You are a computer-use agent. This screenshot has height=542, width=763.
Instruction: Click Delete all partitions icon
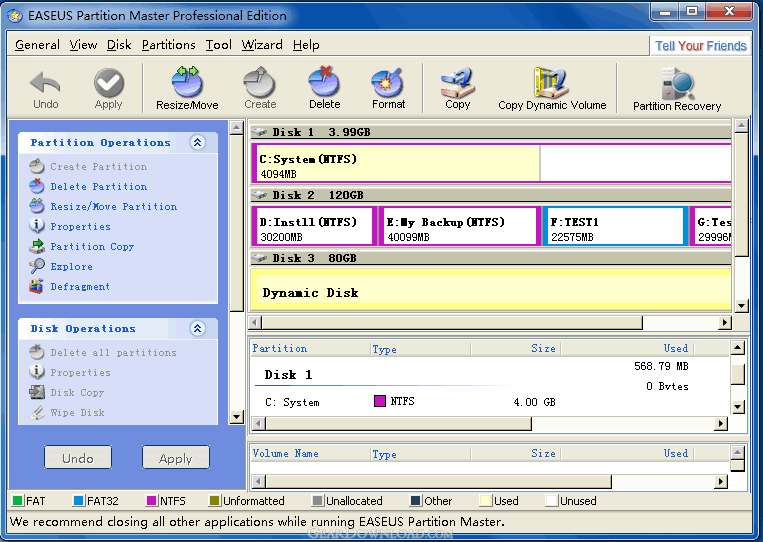point(36,352)
